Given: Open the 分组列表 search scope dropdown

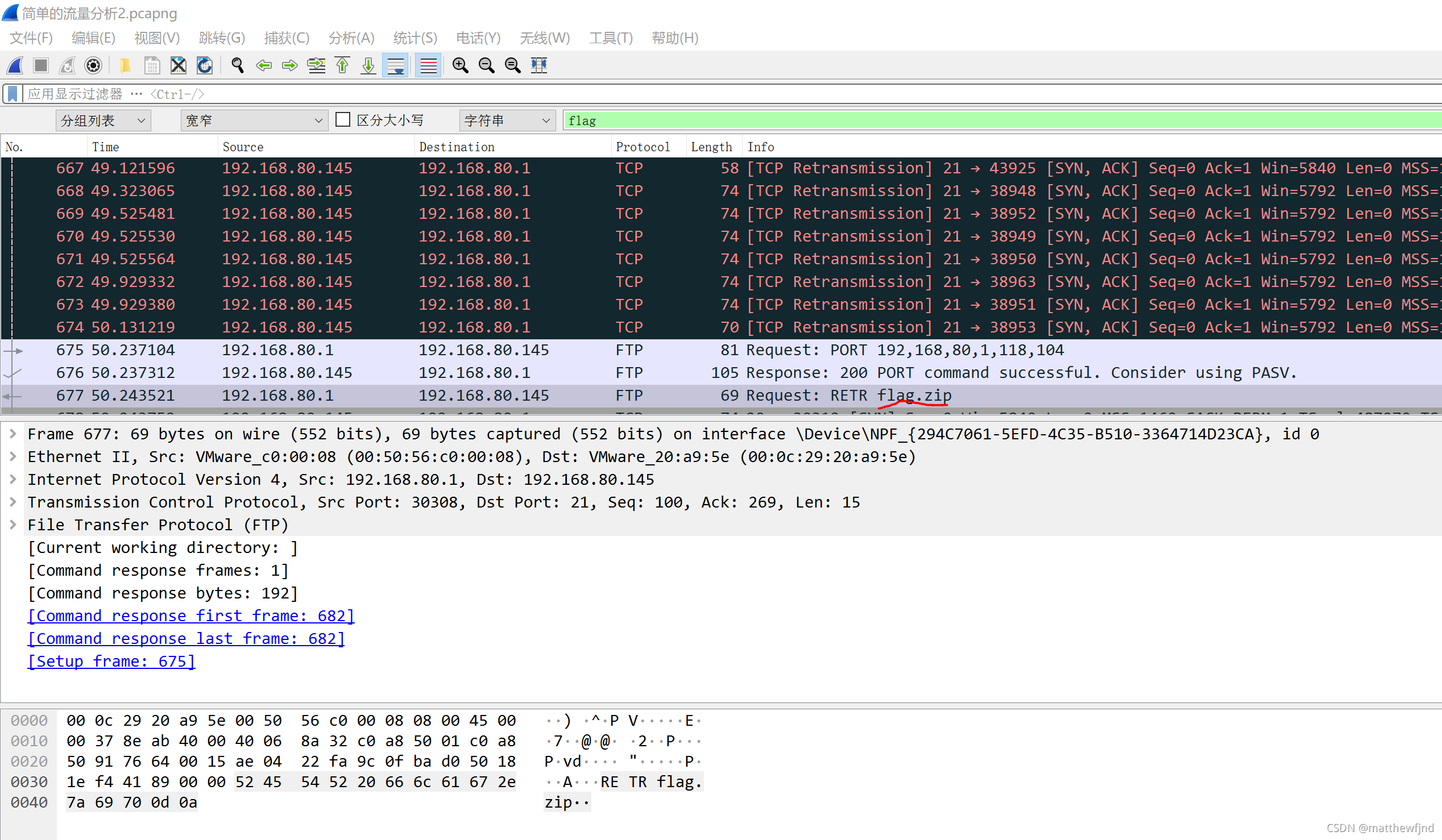Looking at the screenshot, I should pos(103,120).
